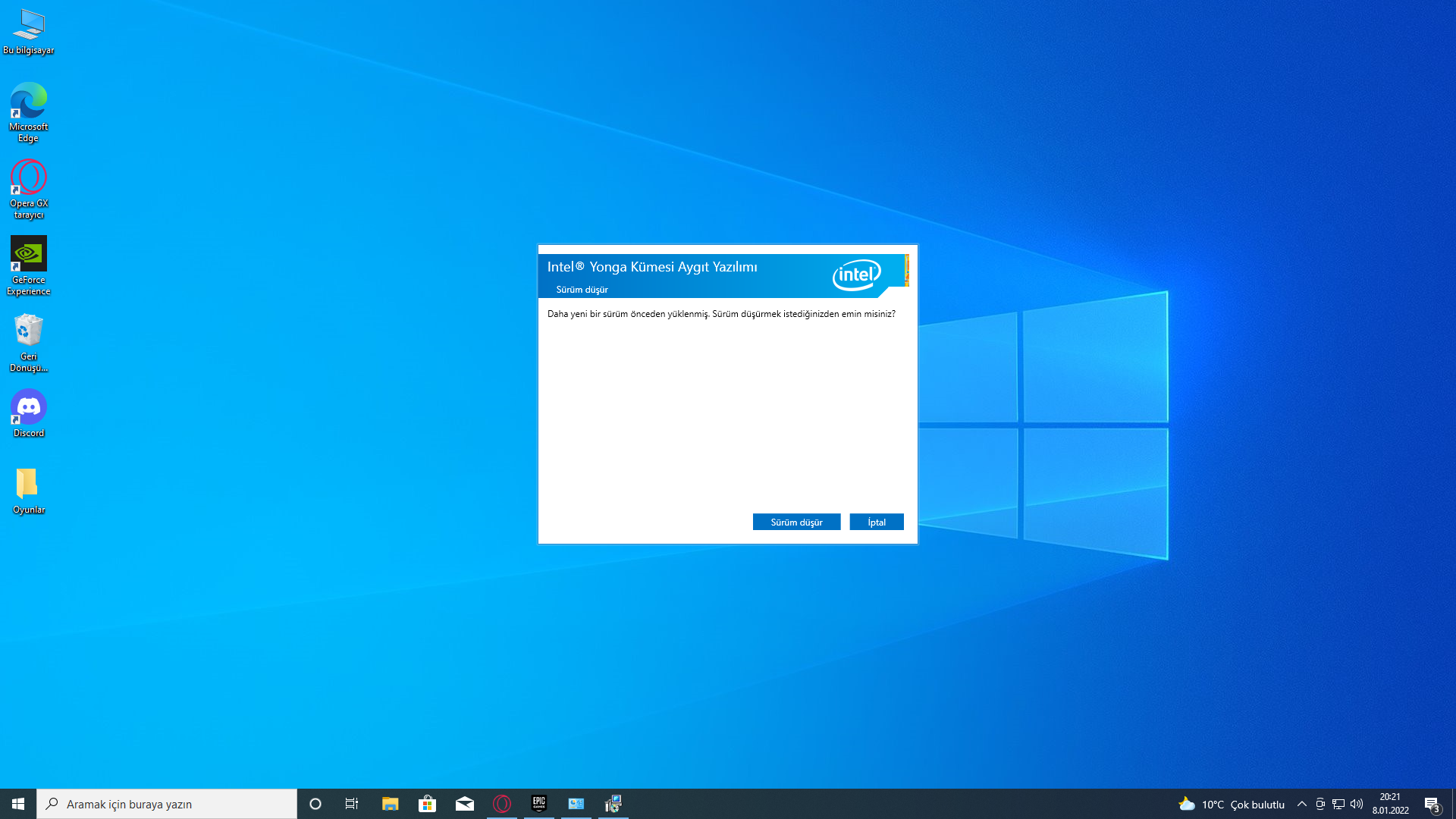Viewport: 1456px width, 819px height.
Task: Click the taskbar search box
Action: pos(167,804)
